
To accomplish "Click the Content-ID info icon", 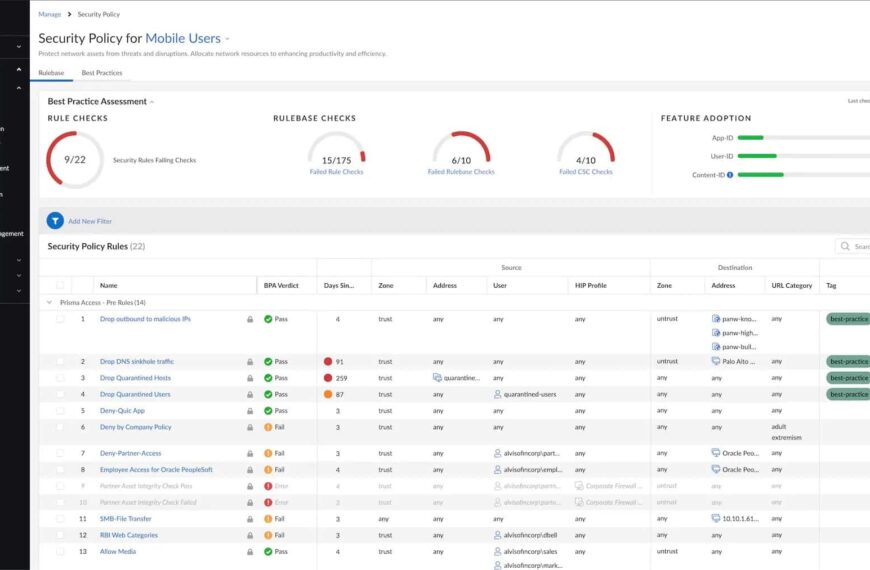I will [x=730, y=175].
